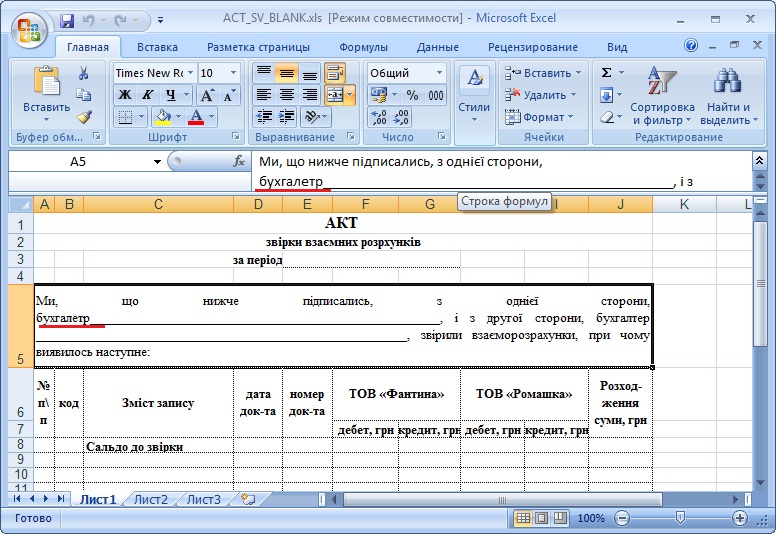Expand the Name Box dropdown arrow

coord(157,162)
